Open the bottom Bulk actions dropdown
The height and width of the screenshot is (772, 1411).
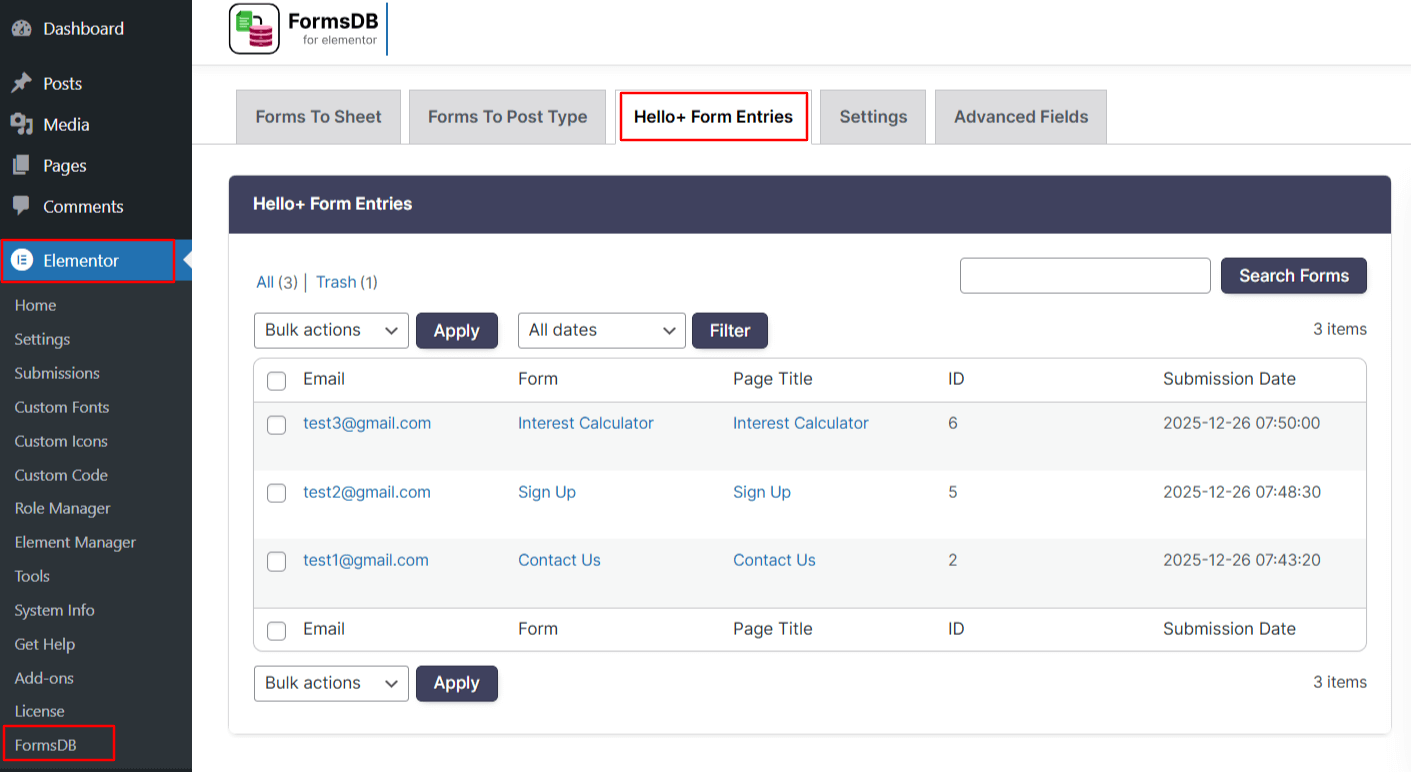coord(331,683)
